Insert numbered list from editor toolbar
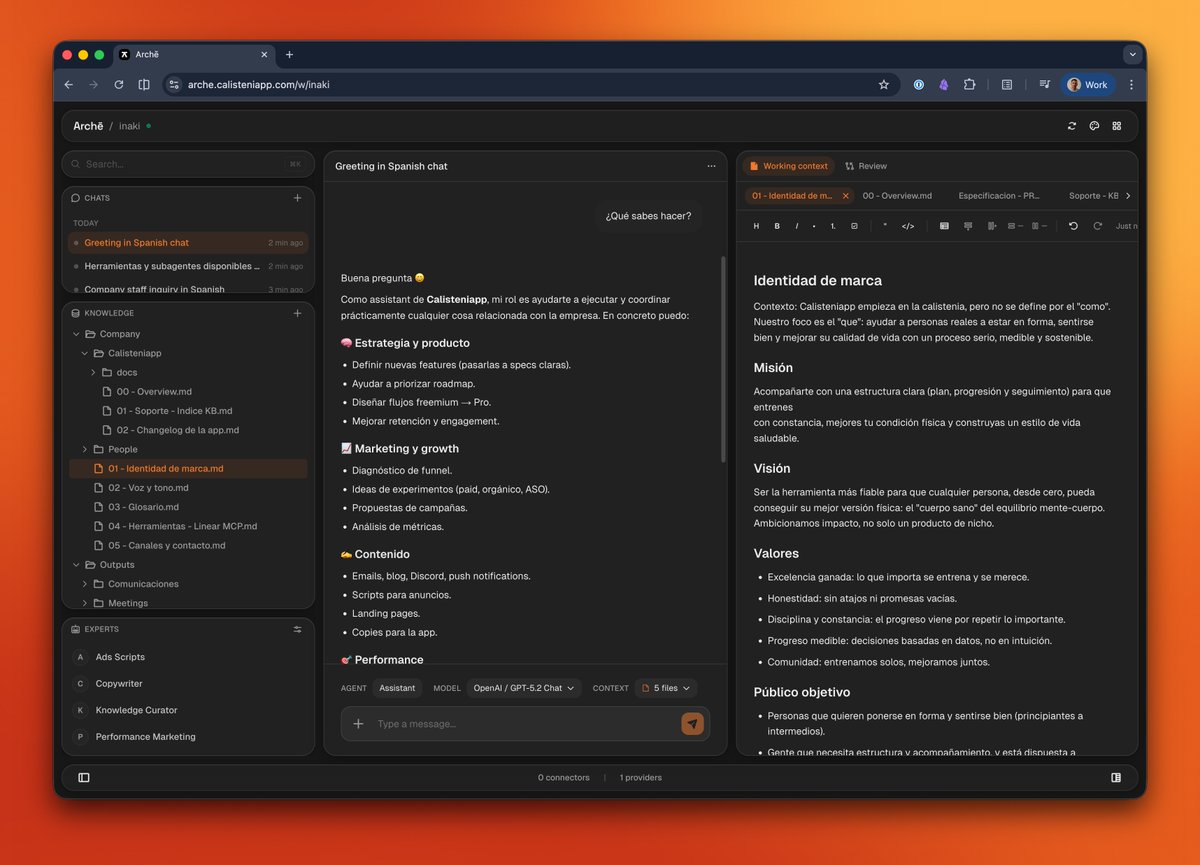Image resolution: width=1200 pixels, height=865 pixels. point(834,226)
